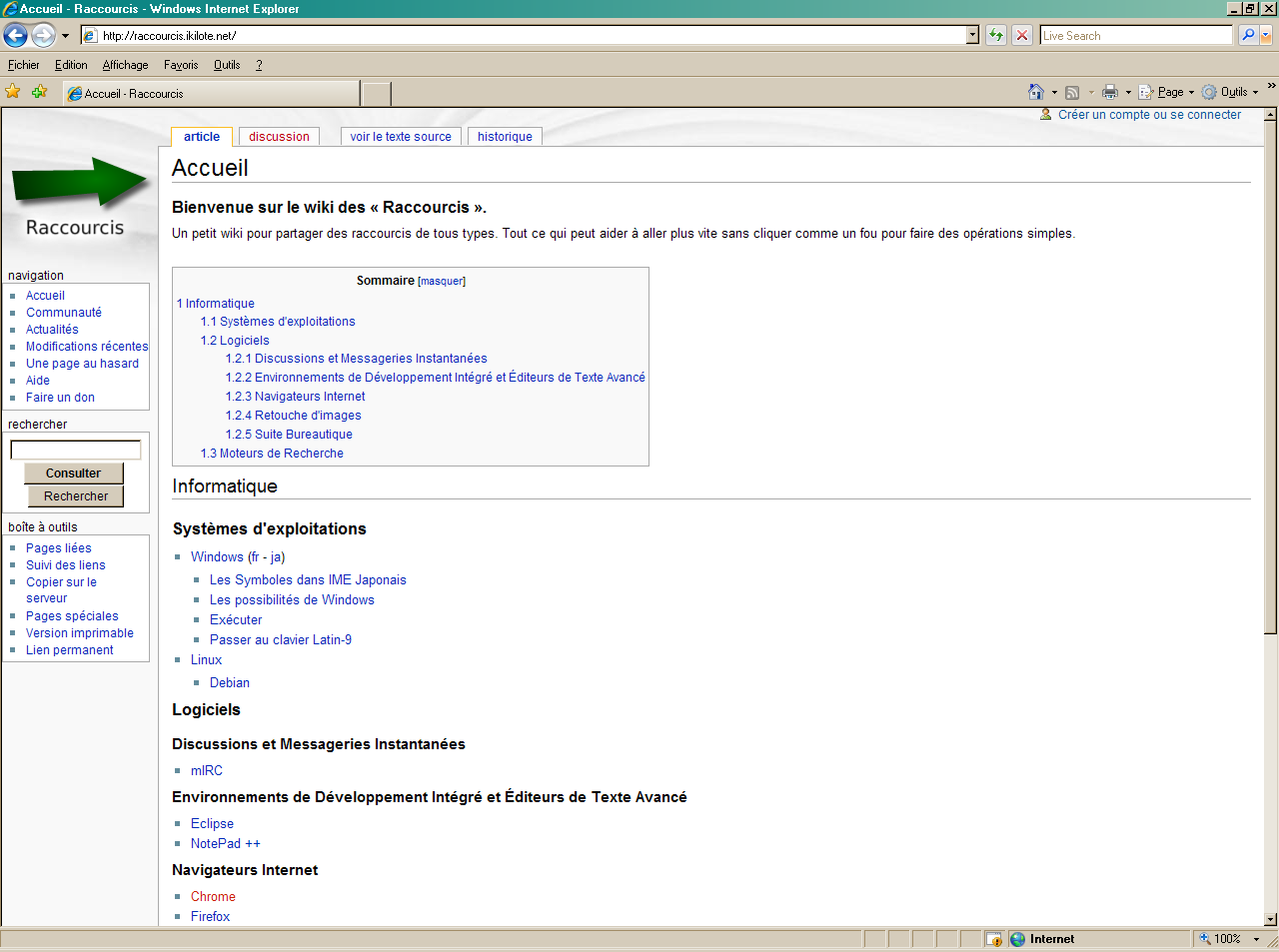
Task: Open the Home button dropdown arrow
Action: (x=1054, y=93)
